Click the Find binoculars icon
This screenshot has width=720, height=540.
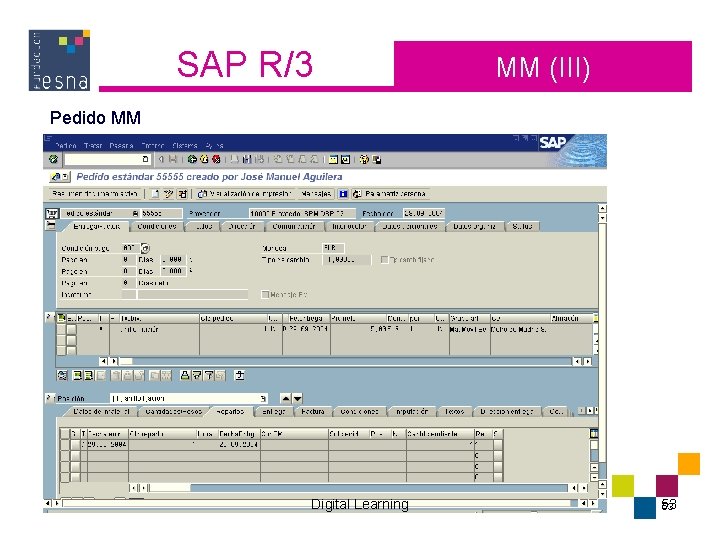click(x=247, y=159)
